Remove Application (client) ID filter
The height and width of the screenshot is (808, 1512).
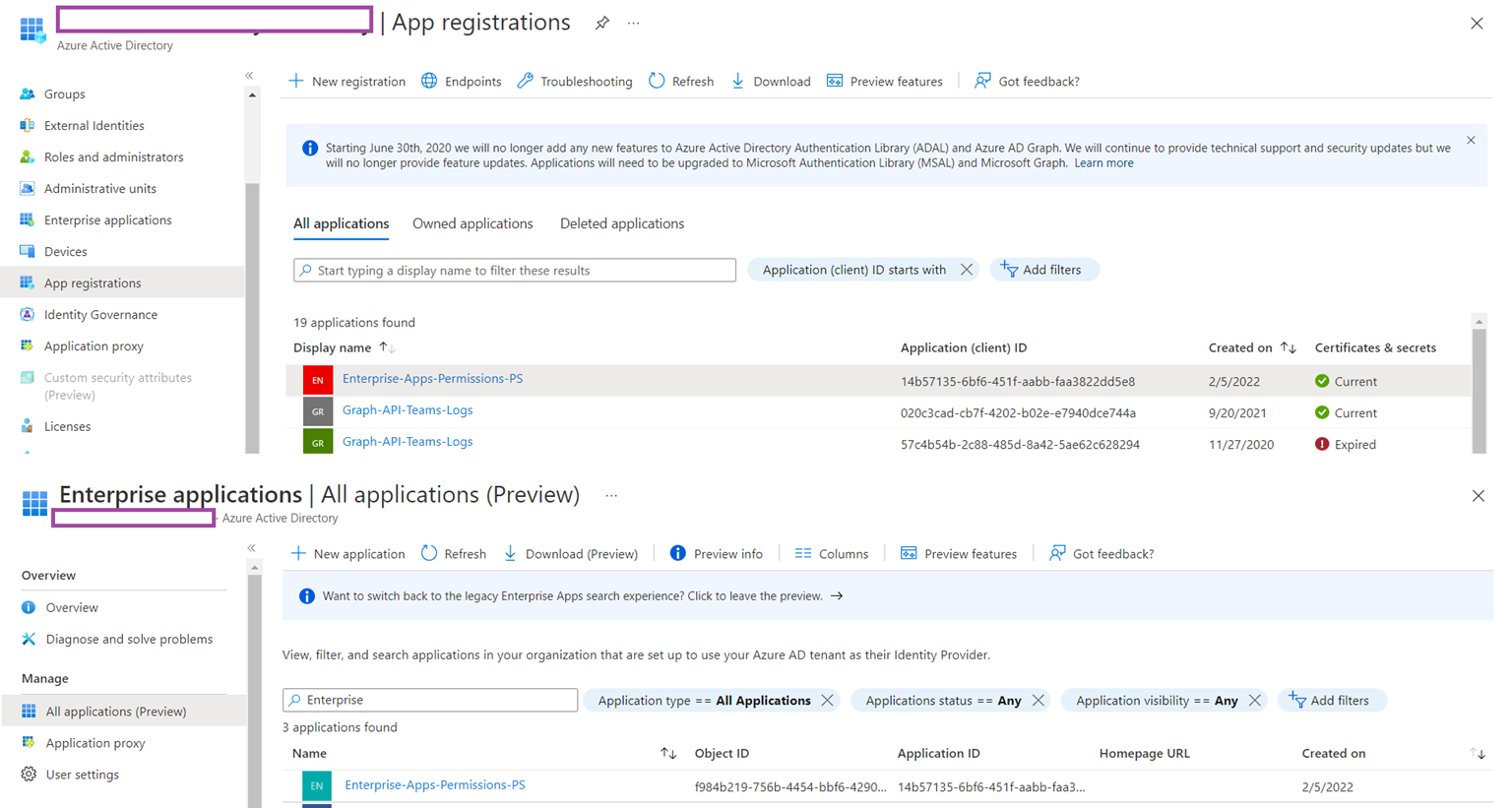coord(967,270)
